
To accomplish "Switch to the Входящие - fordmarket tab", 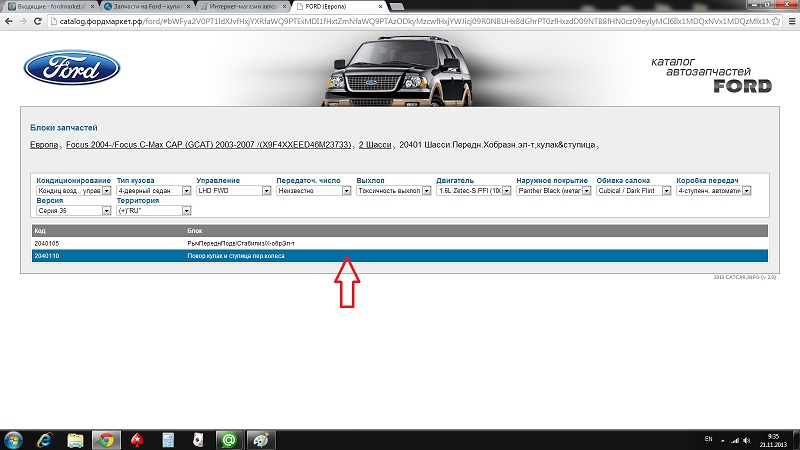I will [x=50, y=7].
